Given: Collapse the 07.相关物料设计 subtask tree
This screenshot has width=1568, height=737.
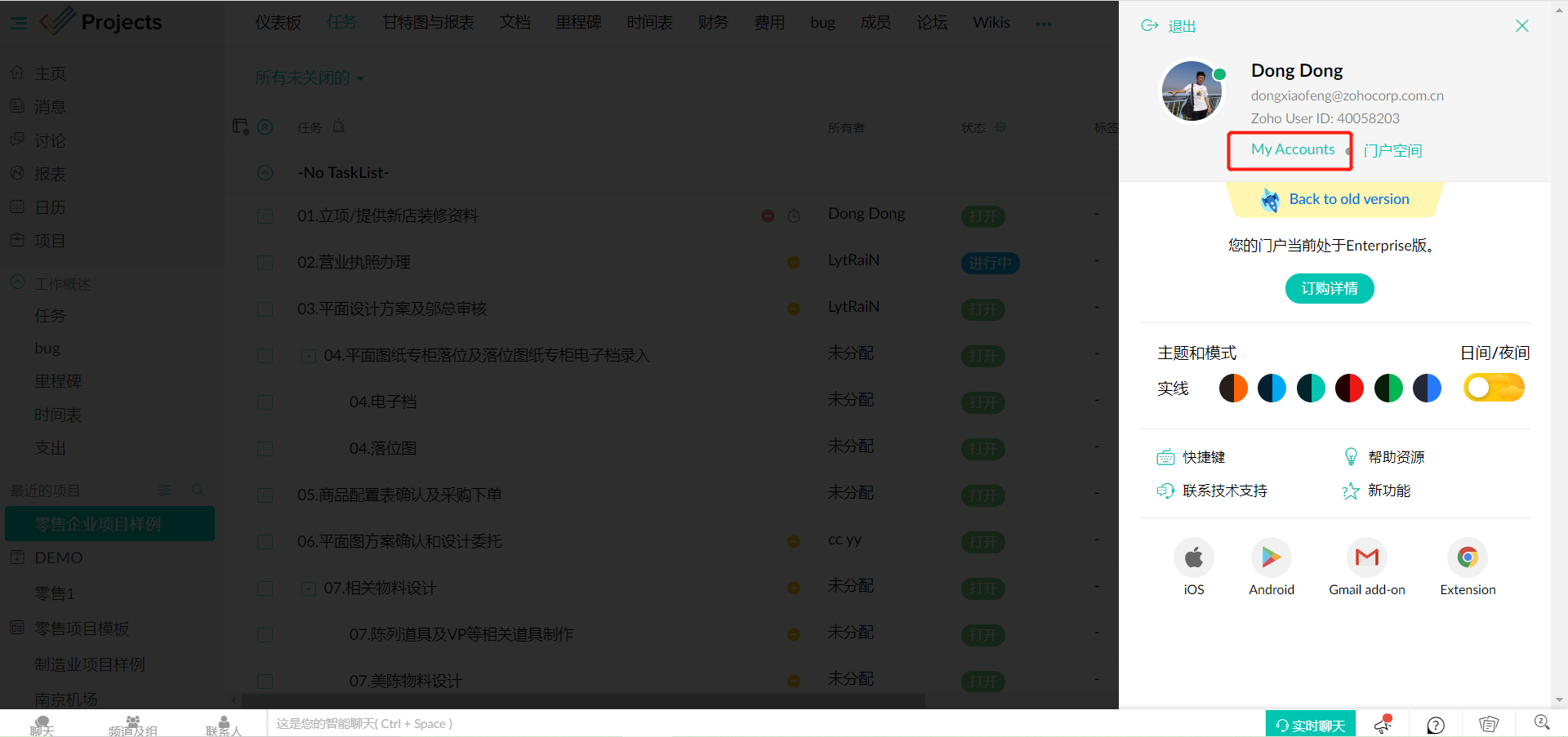Looking at the screenshot, I should pos(309,588).
